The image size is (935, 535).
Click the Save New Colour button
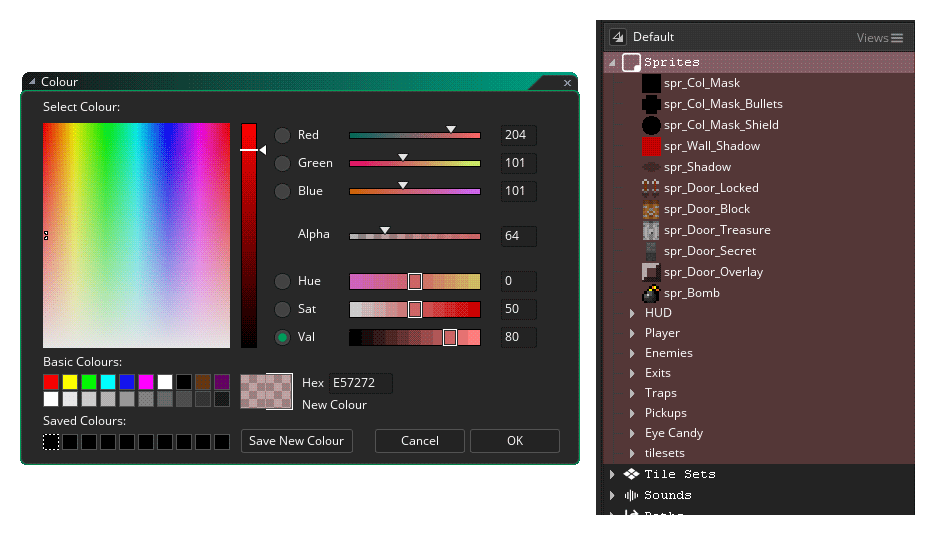click(296, 441)
